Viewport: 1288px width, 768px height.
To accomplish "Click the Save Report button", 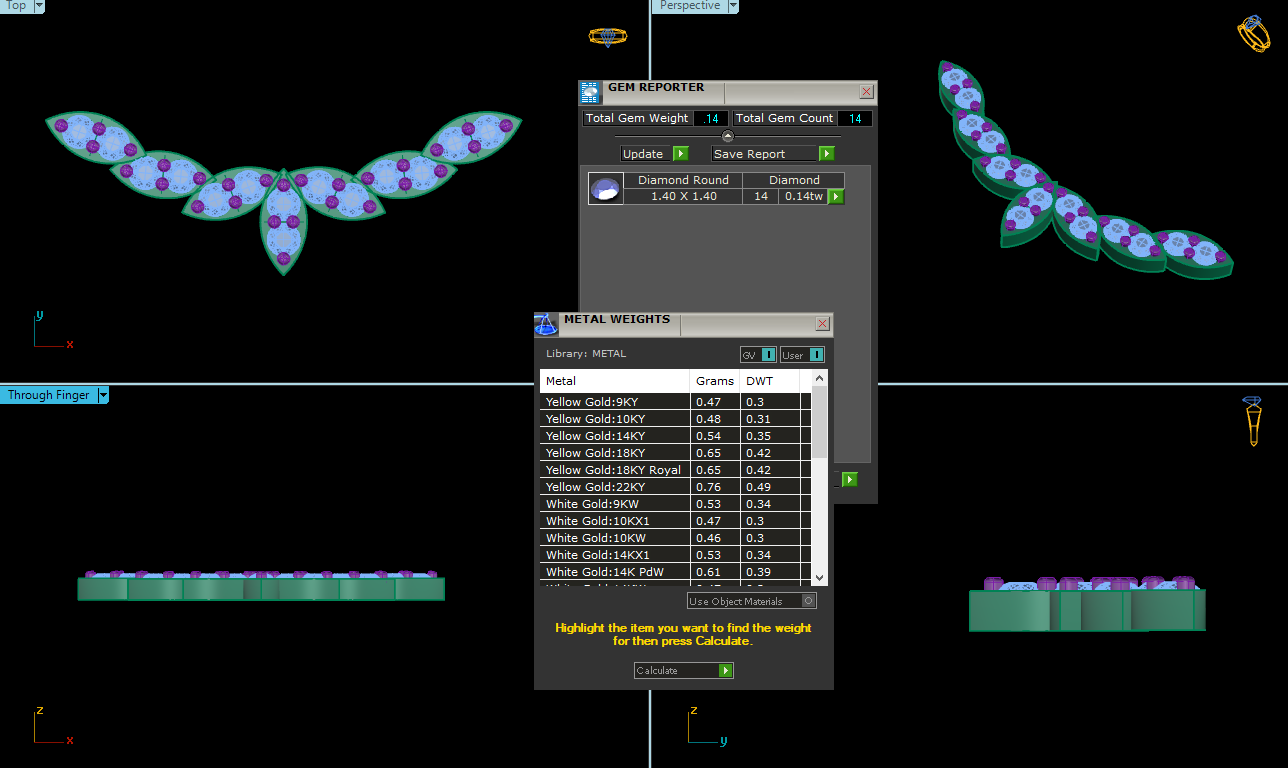I will [772, 154].
